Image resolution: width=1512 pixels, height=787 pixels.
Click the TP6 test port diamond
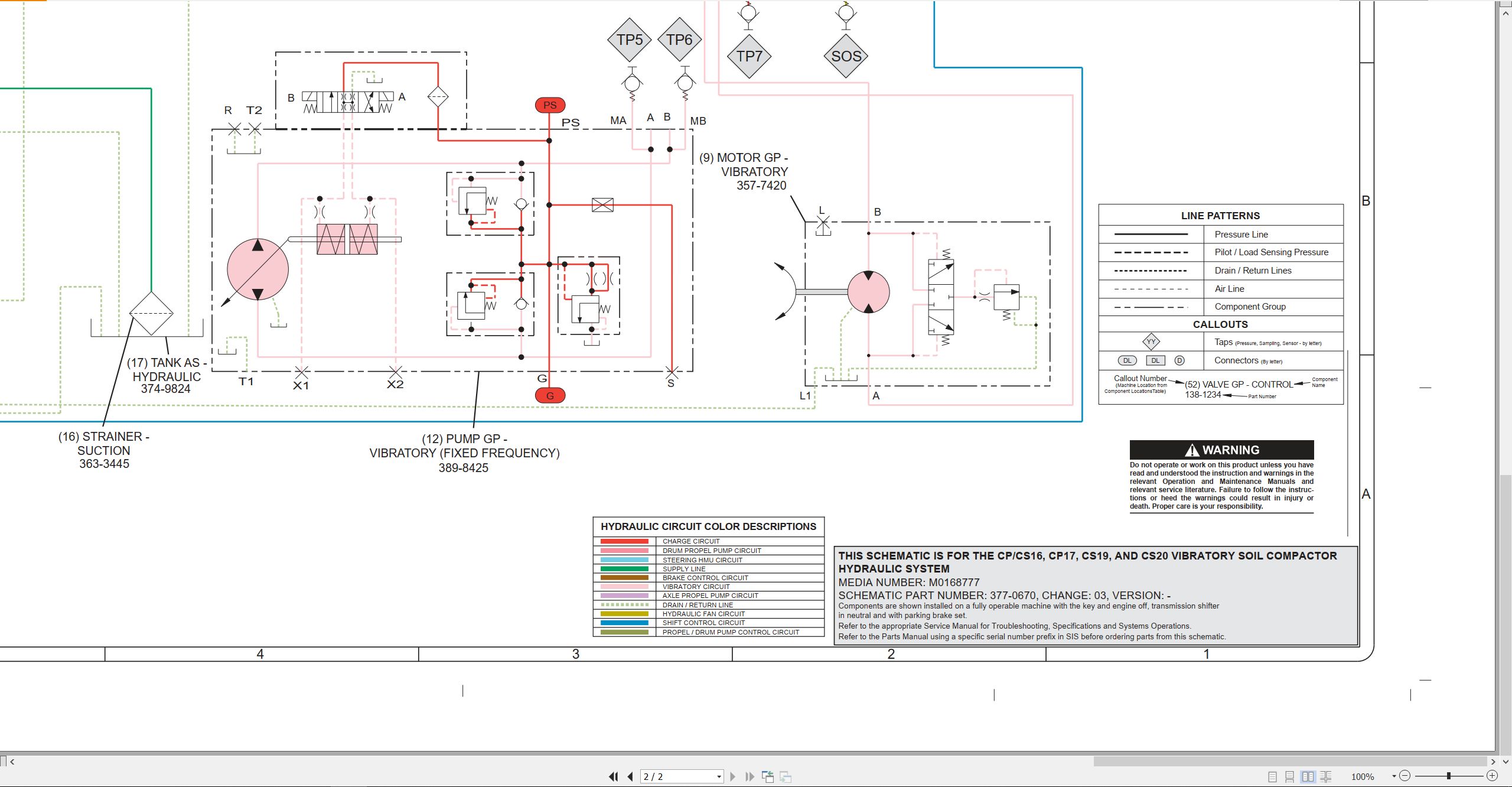point(679,40)
